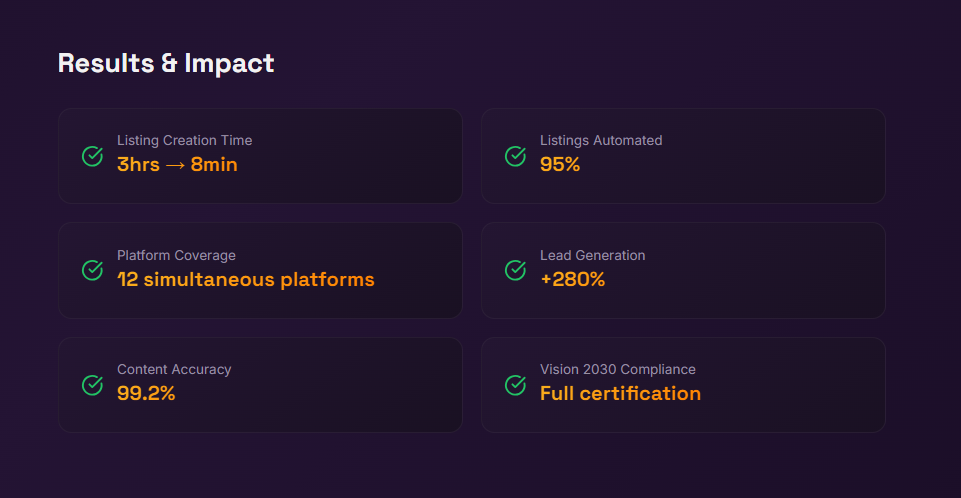Click '12 simultaneous platforms' text

(x=245, y=279)
